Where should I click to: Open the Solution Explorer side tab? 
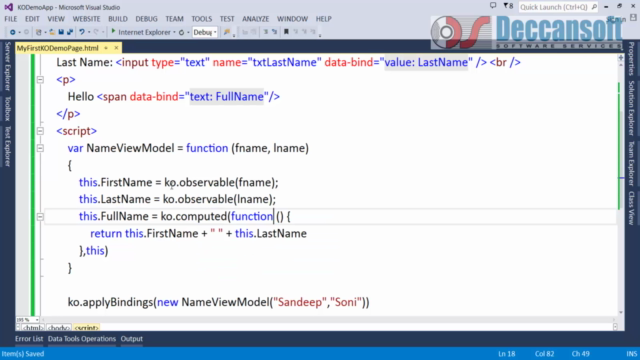631,108
